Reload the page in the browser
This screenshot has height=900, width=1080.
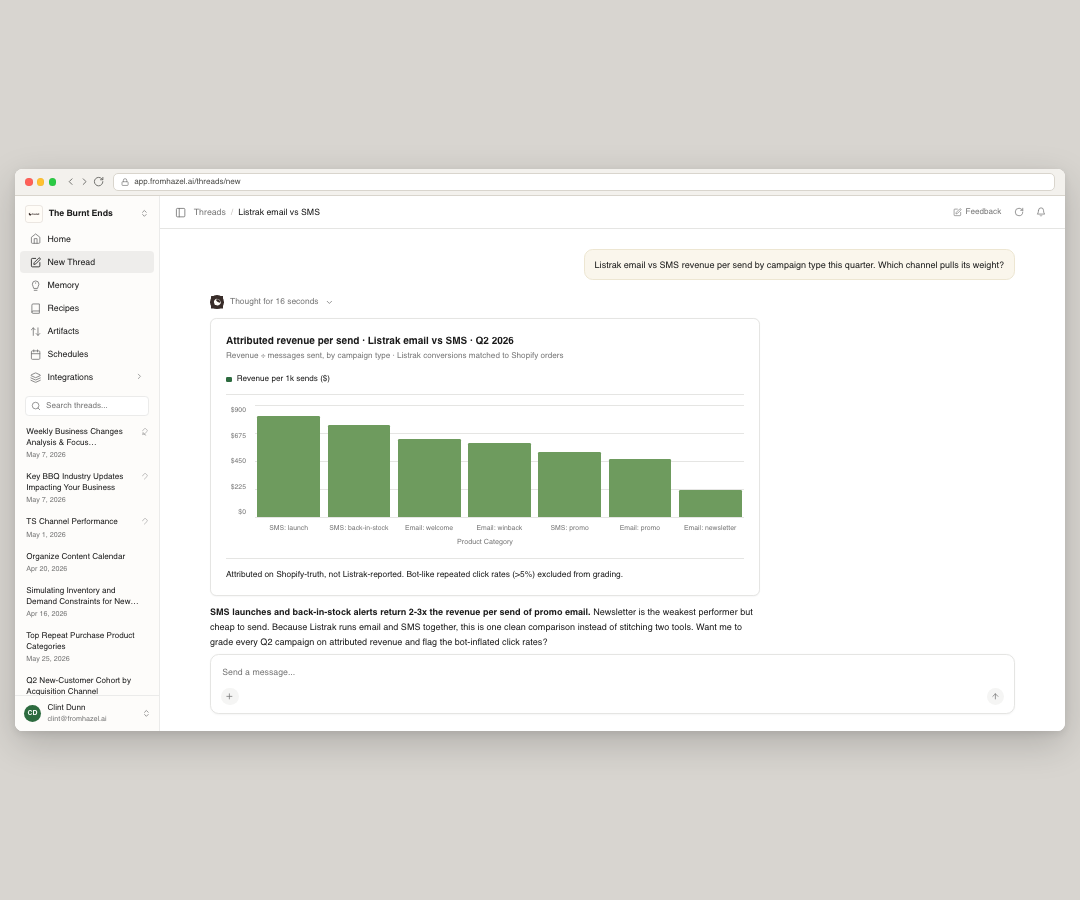pyautogui.click(x=98, y=182)
